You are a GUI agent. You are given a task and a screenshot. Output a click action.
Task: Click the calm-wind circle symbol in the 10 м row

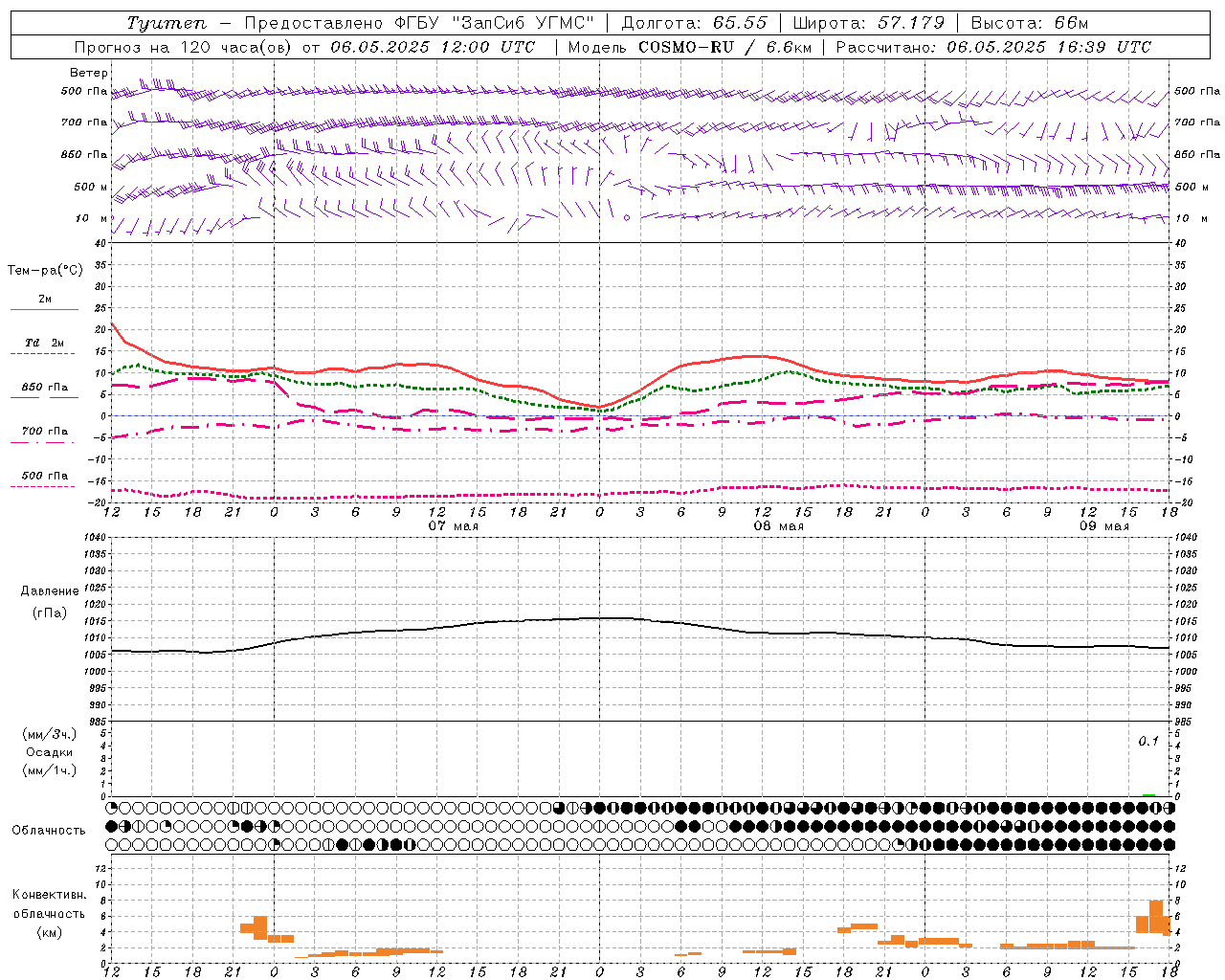pos(627,218)
